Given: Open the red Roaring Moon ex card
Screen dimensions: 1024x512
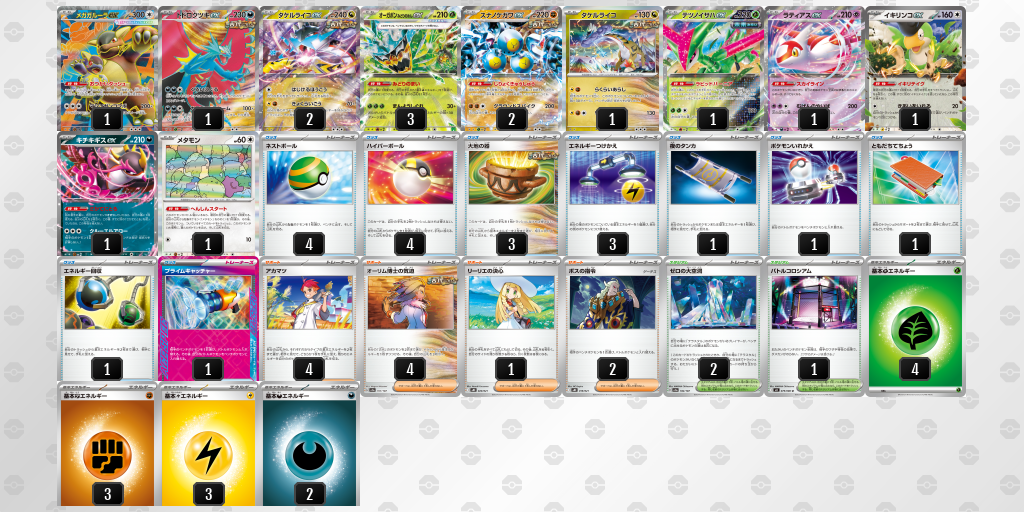Looking at the screenshot, I should click(x=208, y=69).
